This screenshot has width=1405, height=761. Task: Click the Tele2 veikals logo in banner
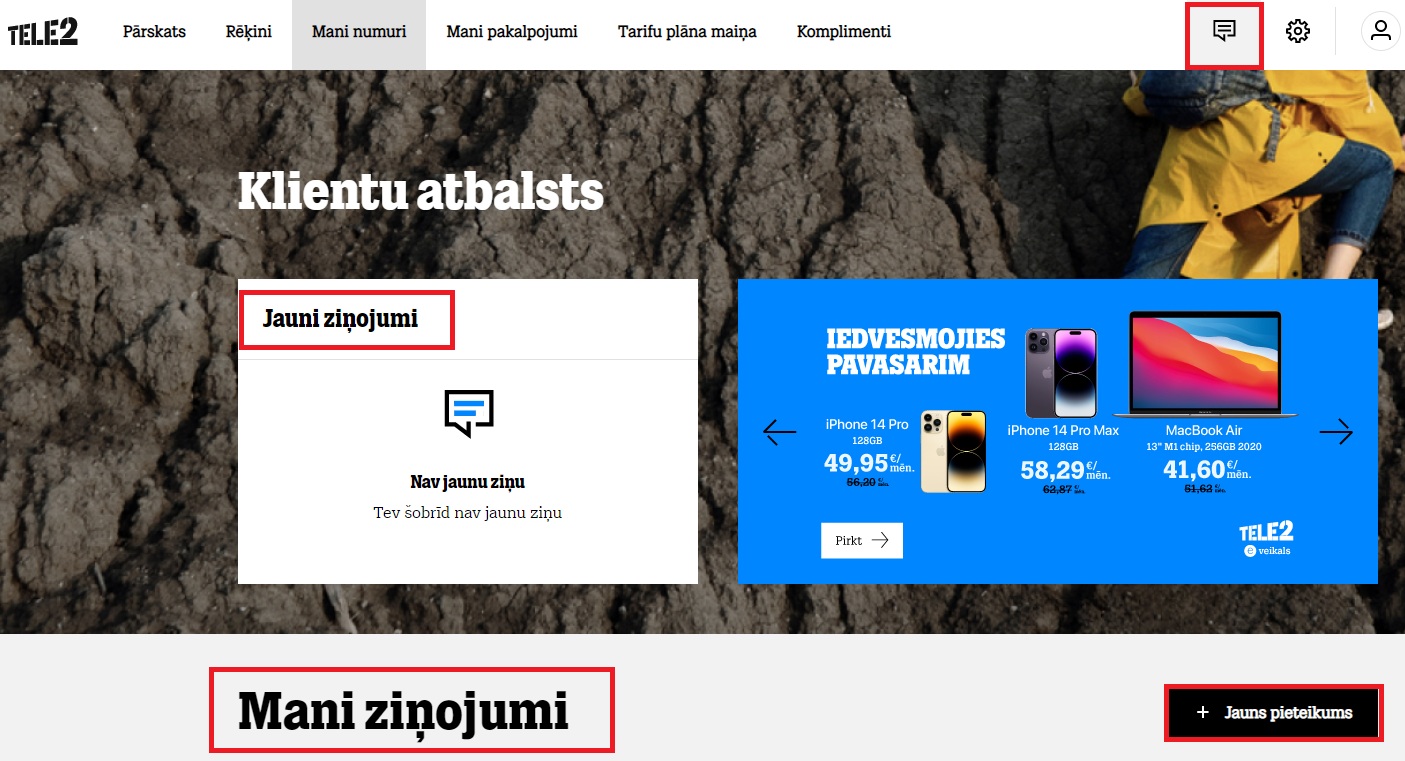coord(1266,538)
